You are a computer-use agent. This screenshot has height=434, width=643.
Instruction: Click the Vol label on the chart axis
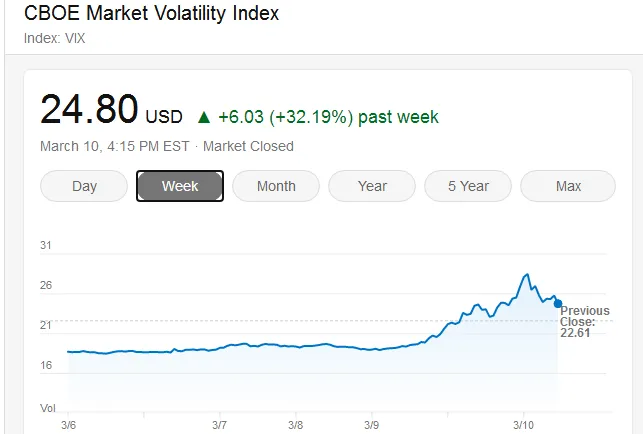47,408
